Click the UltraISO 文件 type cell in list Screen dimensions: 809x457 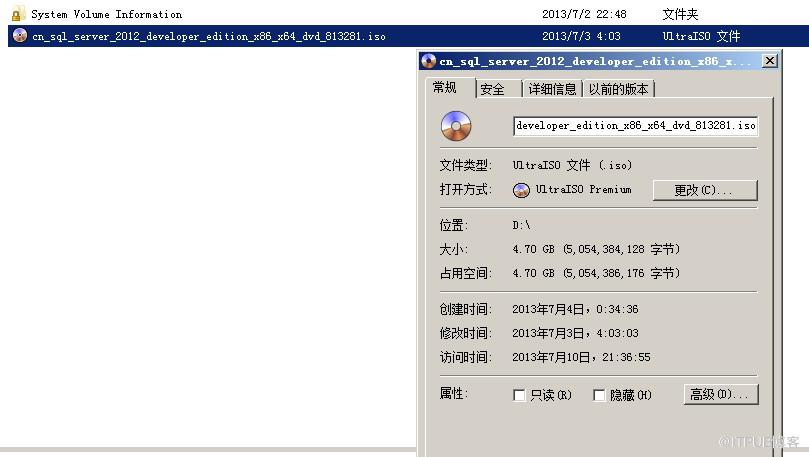(701, 36)
